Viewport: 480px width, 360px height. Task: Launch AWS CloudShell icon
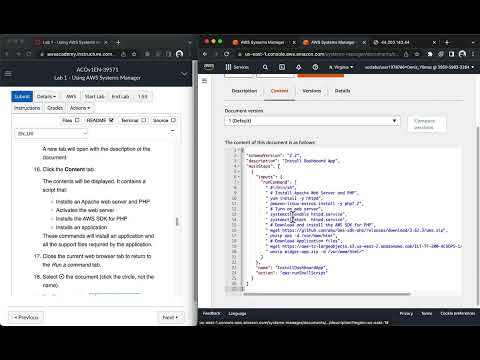tap(282, 67)
